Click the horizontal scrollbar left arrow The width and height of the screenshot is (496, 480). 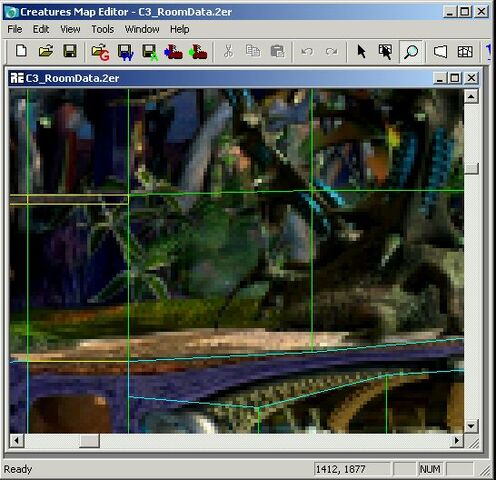coord(17,441)
